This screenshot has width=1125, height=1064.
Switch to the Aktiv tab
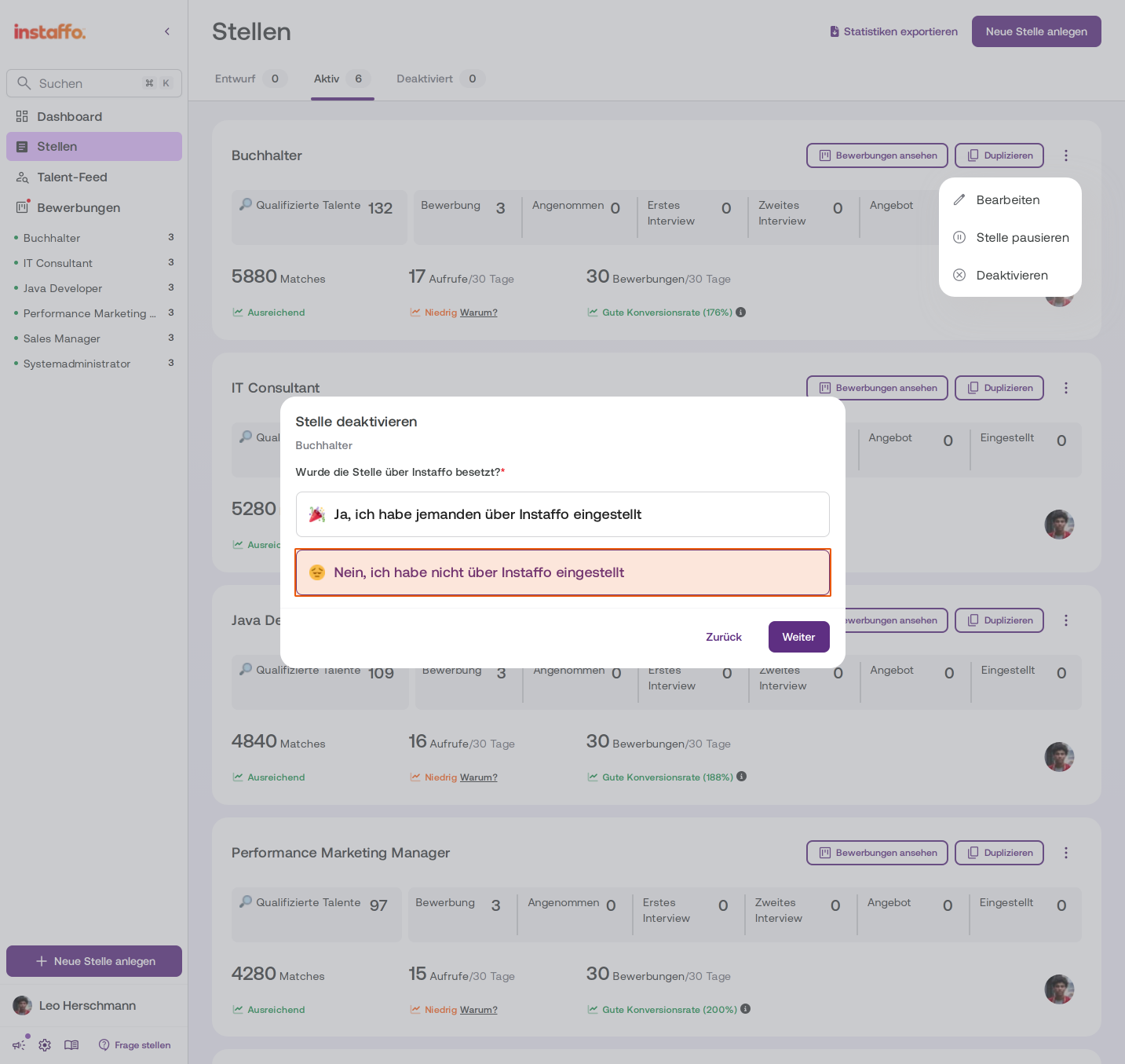[x=342, y=79]
